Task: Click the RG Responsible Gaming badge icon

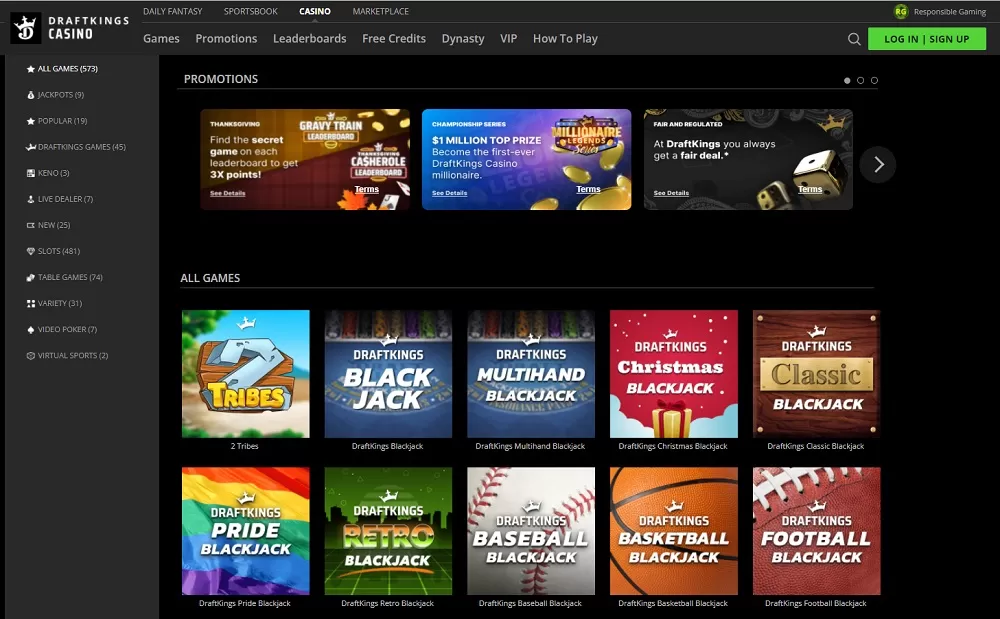Action: click(x=901, y=11)
